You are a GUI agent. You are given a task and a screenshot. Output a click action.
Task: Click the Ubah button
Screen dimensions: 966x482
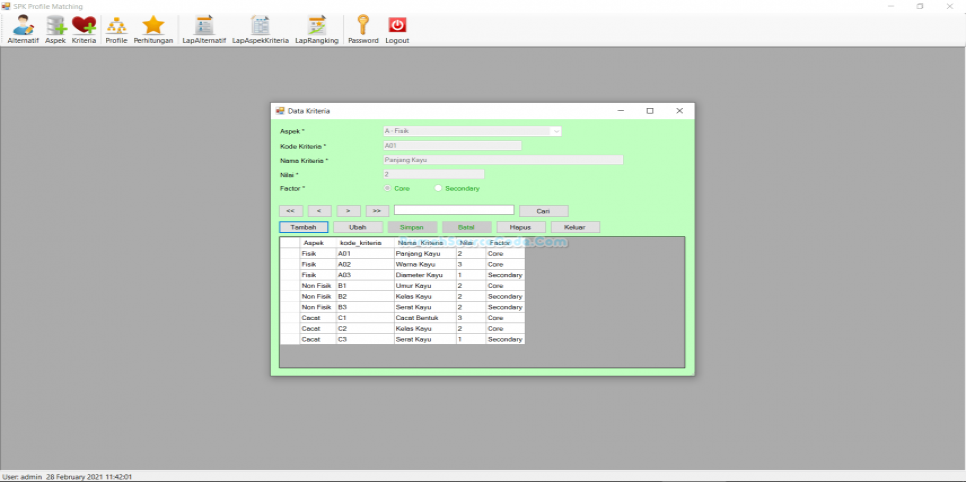[358, 227]
